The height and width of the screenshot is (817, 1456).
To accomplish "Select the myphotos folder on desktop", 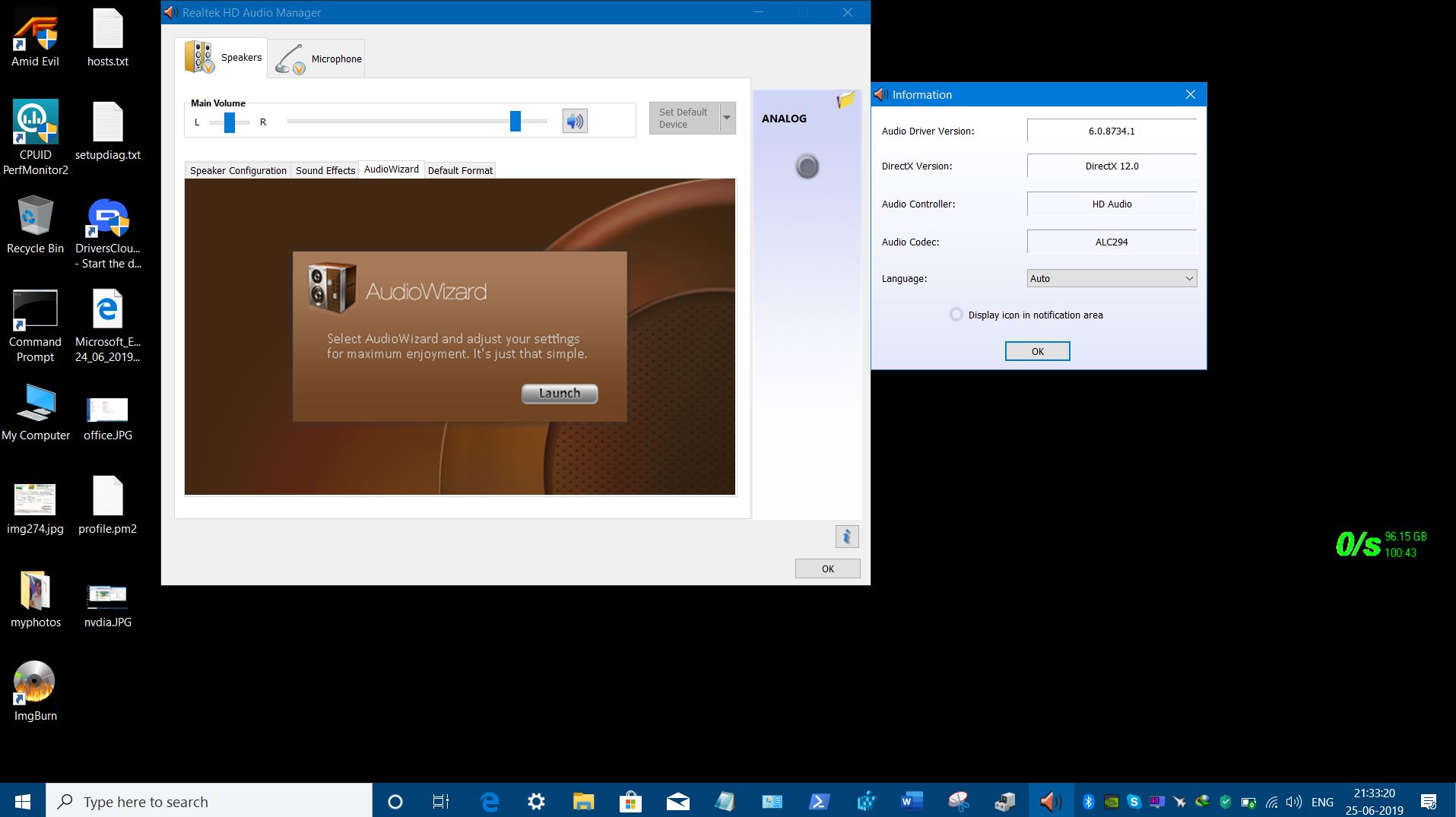I will click(35, 599).
